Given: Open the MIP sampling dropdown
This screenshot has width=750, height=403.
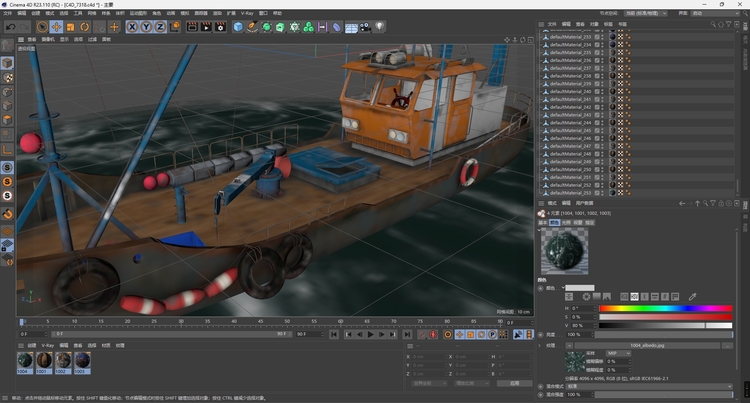Looking at the screenshot, I should (617, 353).
